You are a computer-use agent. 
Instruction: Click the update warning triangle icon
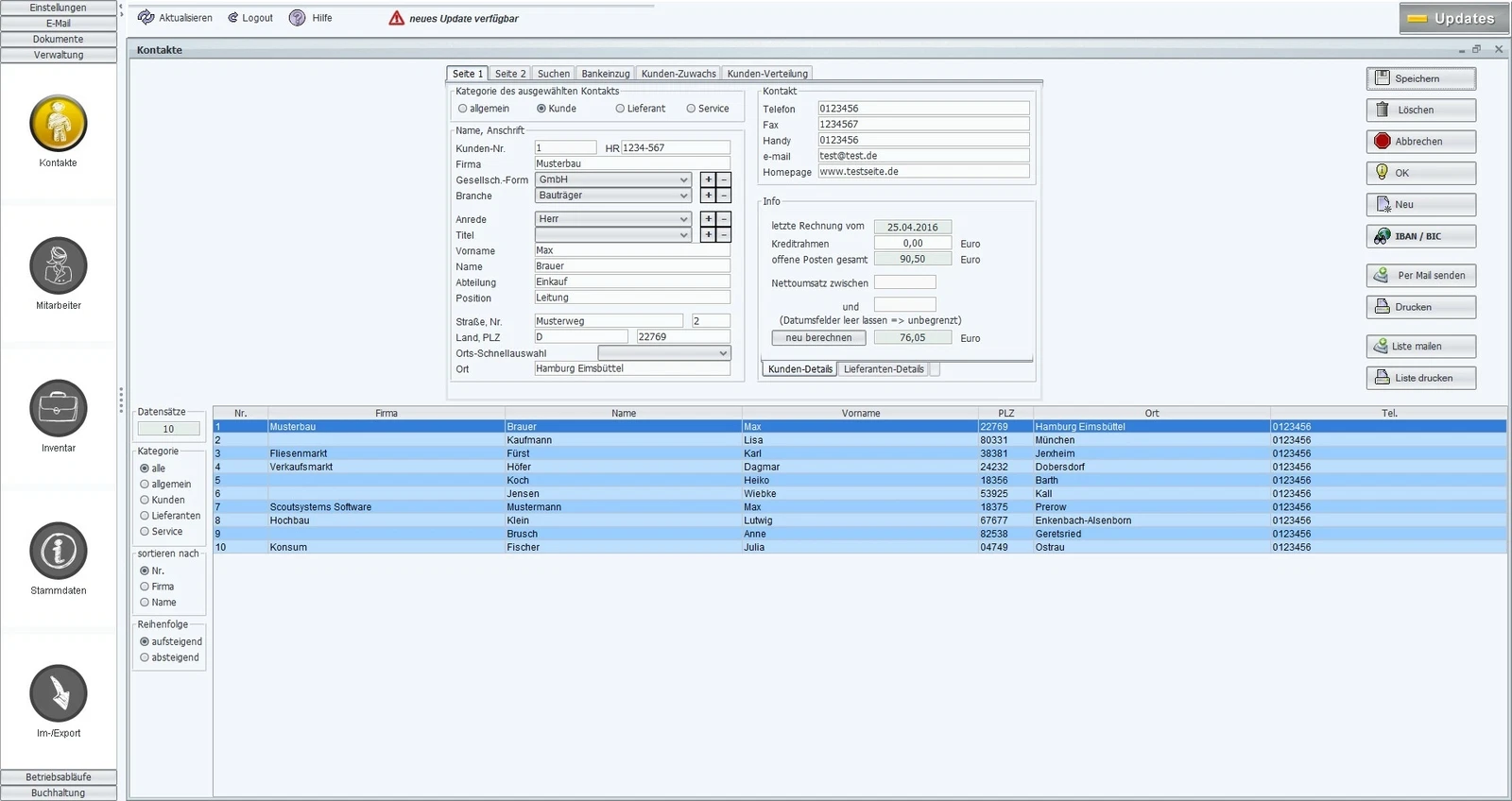(x=397, y=18)
